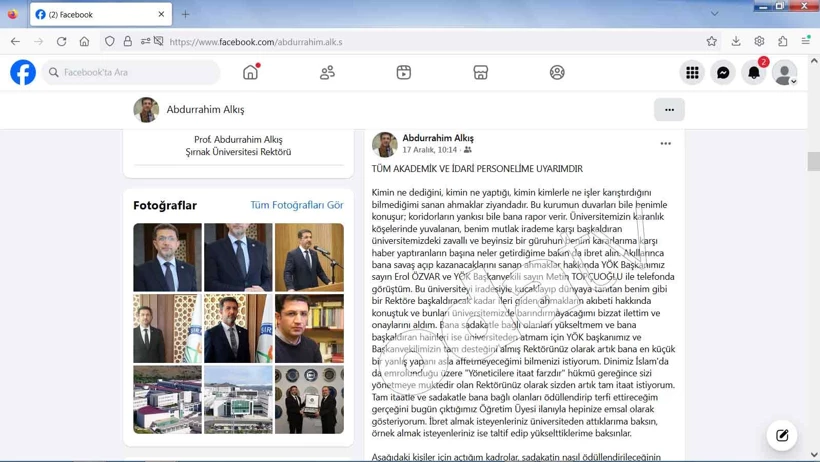The image size is (820, 462).
Task: Open the notifications bell
Action: [754, 72]
